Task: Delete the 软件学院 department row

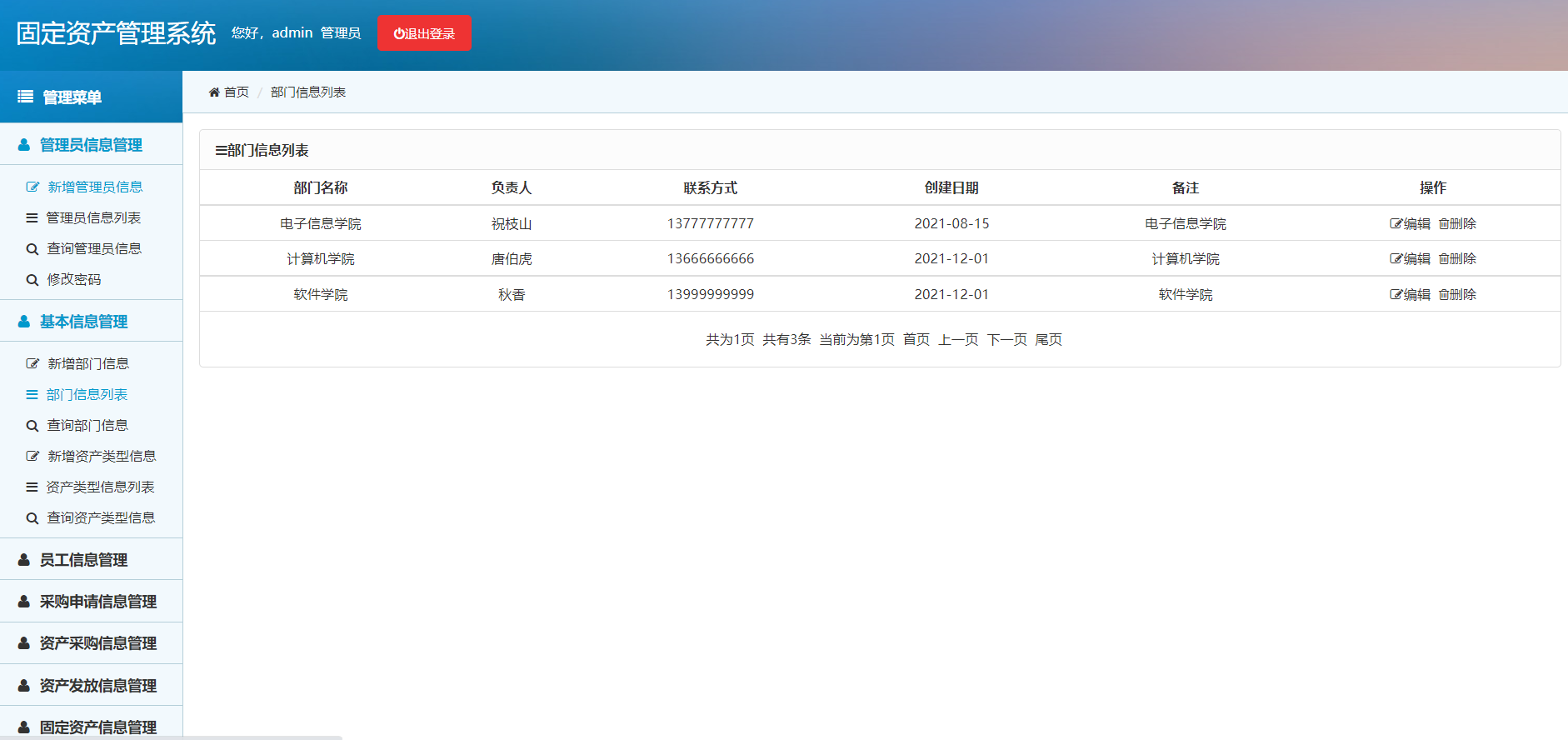Action: tap(1457, 294)
